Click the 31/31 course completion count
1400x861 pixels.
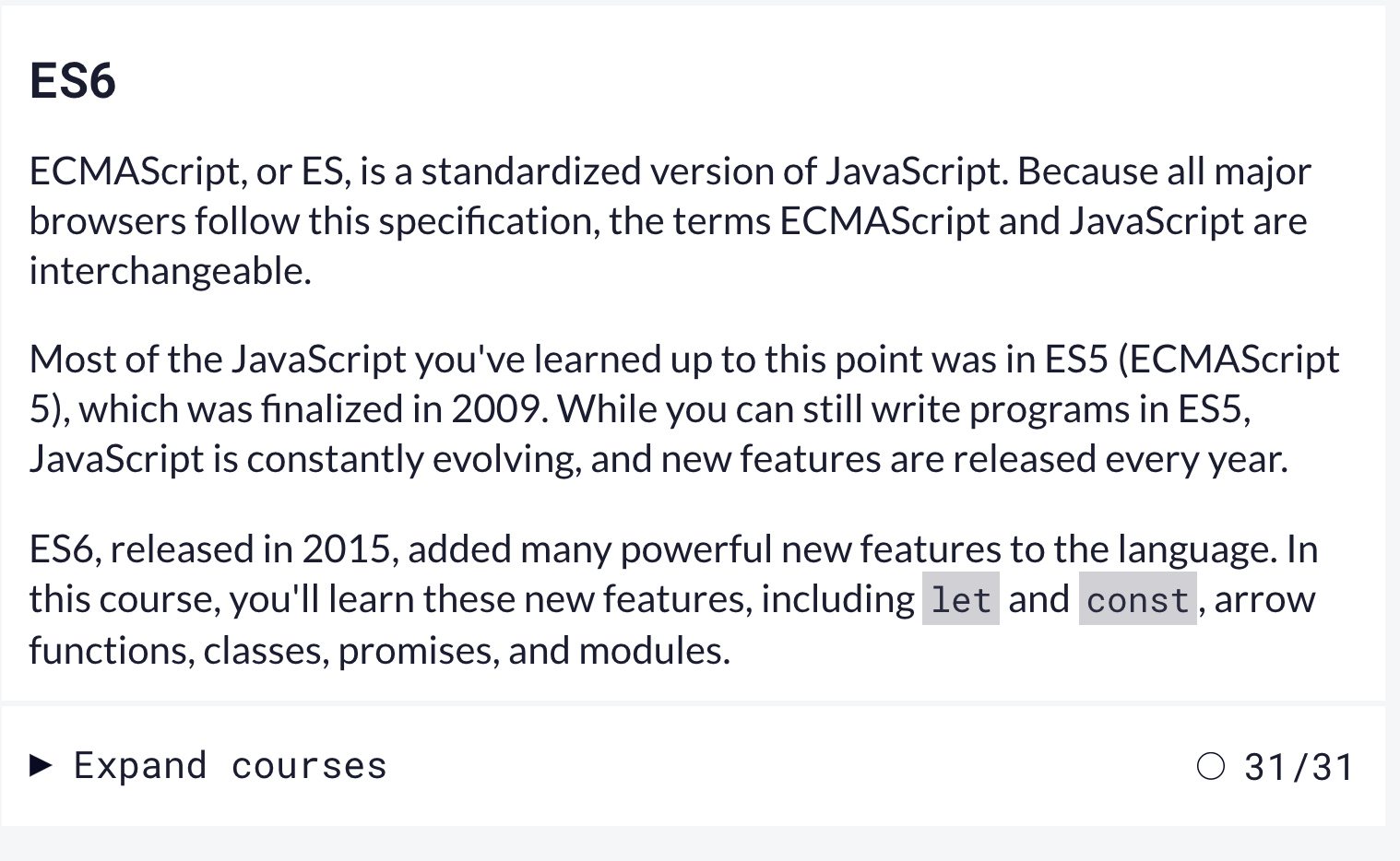coord(1299,767)
